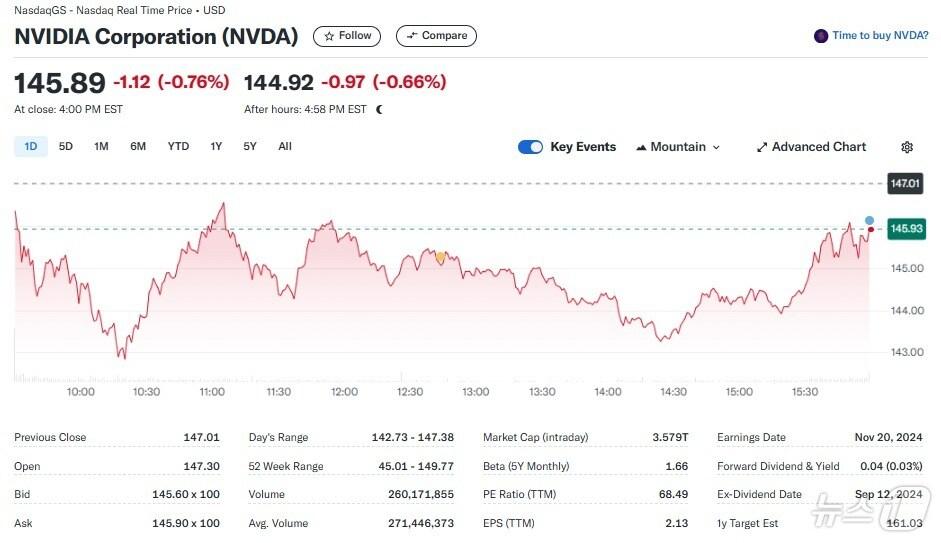Click the yellow key event marker on chart
The height and width of the screenshot is (543, 941).
coord(440,257)
